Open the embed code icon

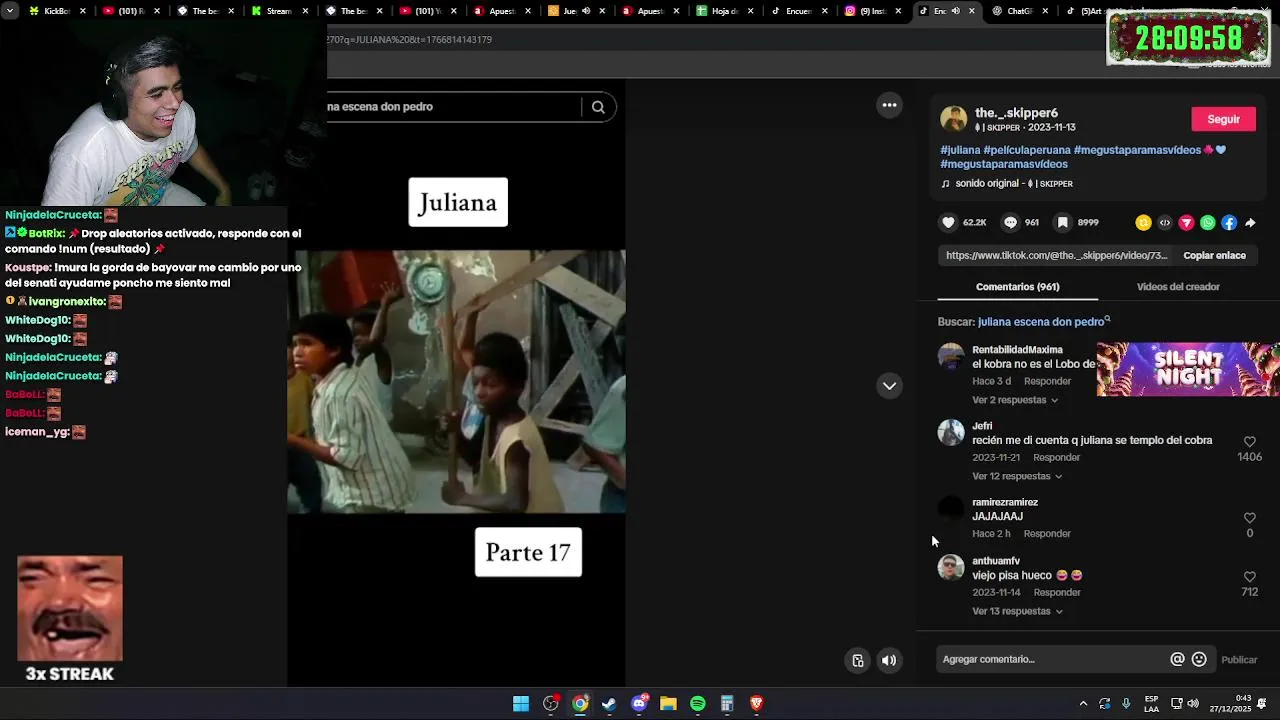[1165, 223]
